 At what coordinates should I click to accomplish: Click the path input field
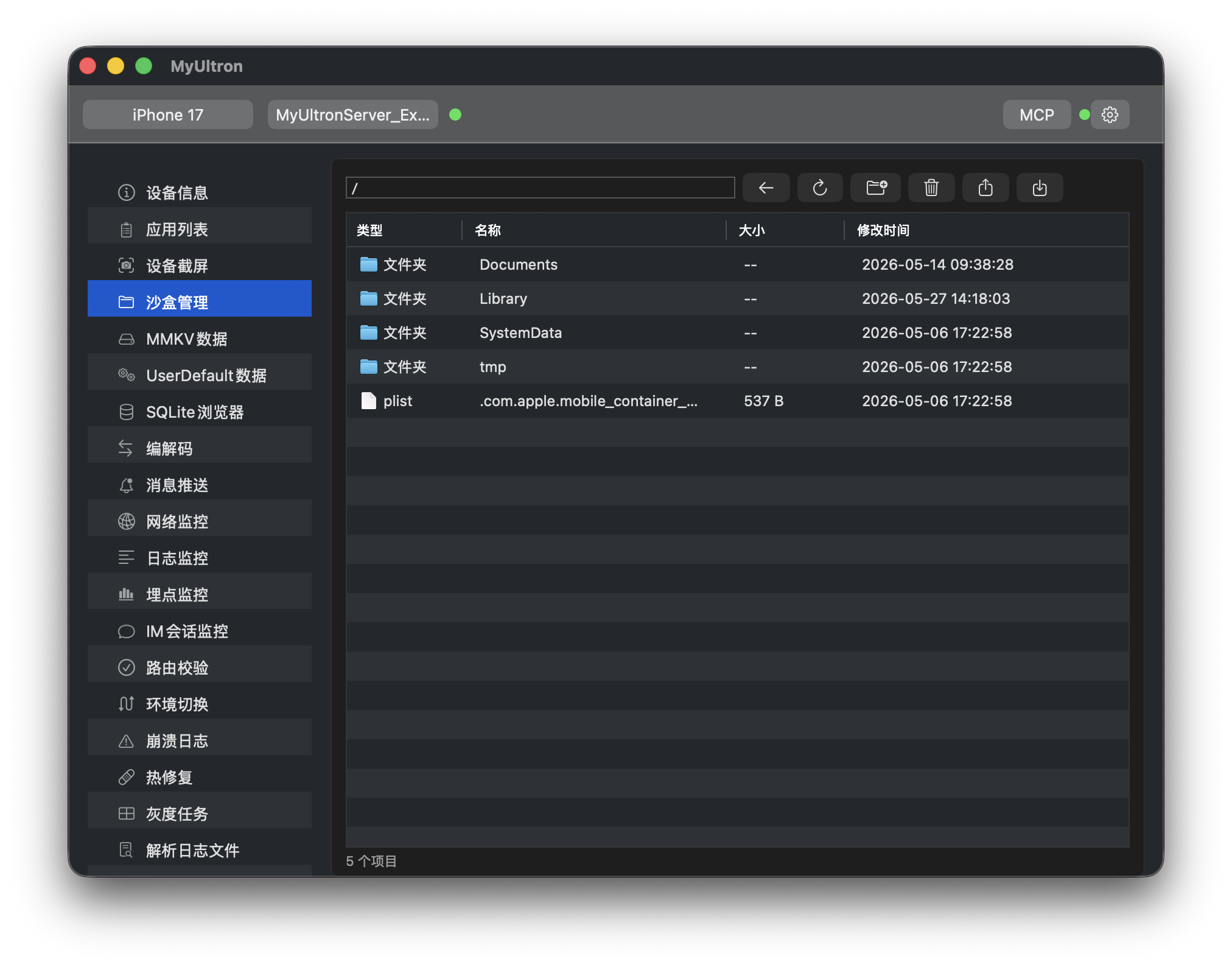point(541,188)
